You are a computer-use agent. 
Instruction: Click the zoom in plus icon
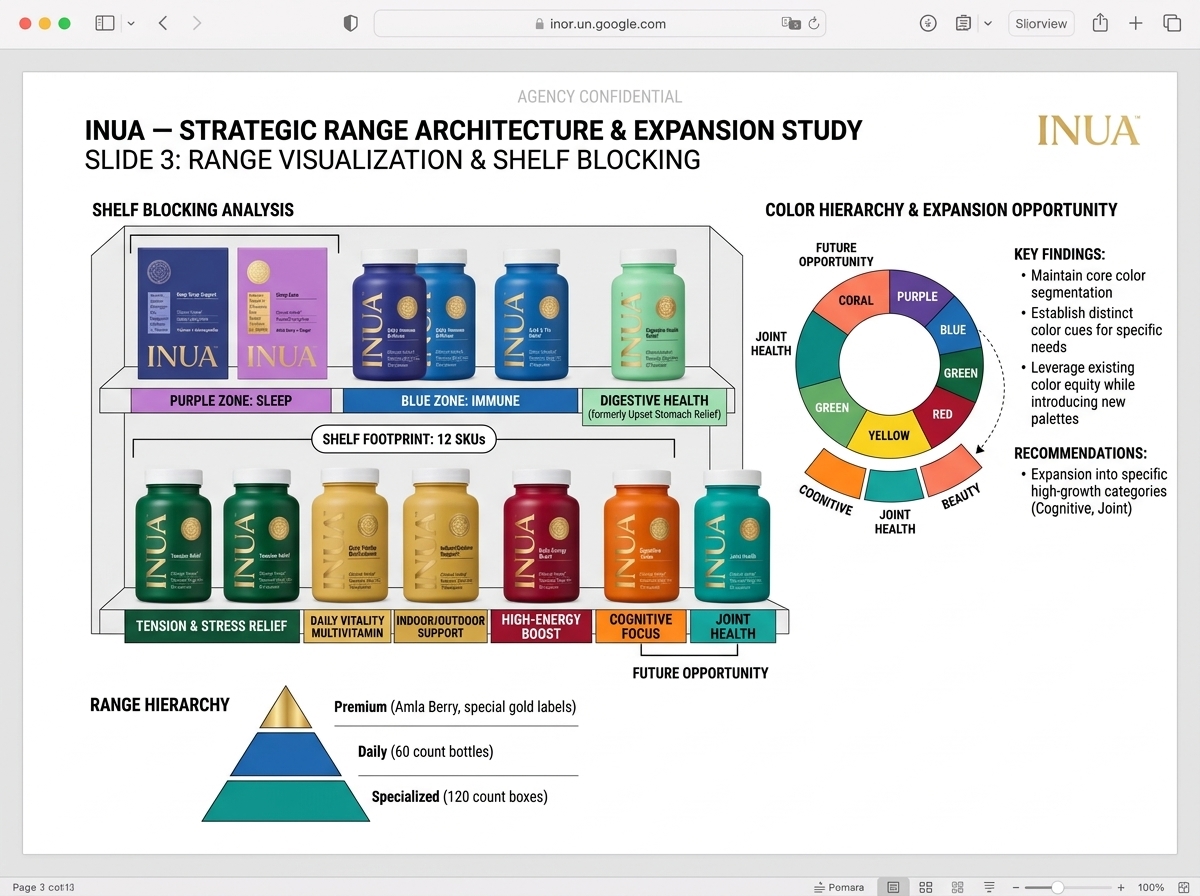point(1121,887)
